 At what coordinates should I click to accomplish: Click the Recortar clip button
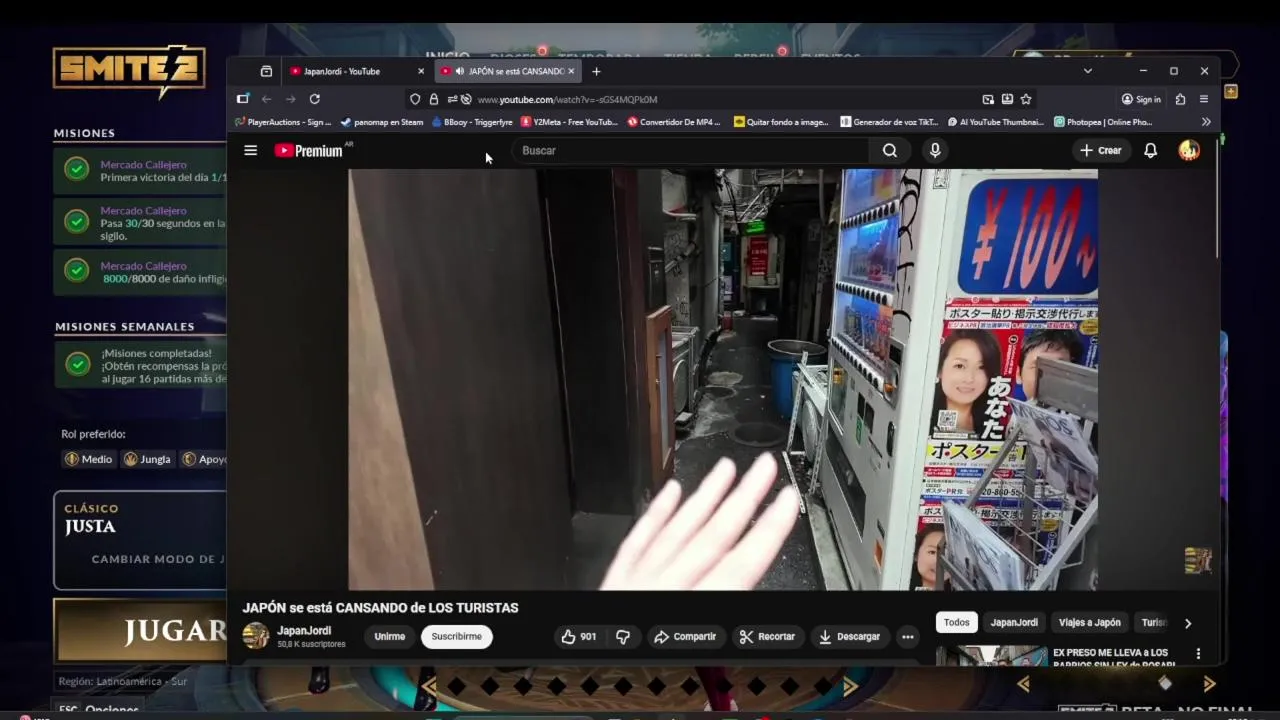tap(767, 636)
